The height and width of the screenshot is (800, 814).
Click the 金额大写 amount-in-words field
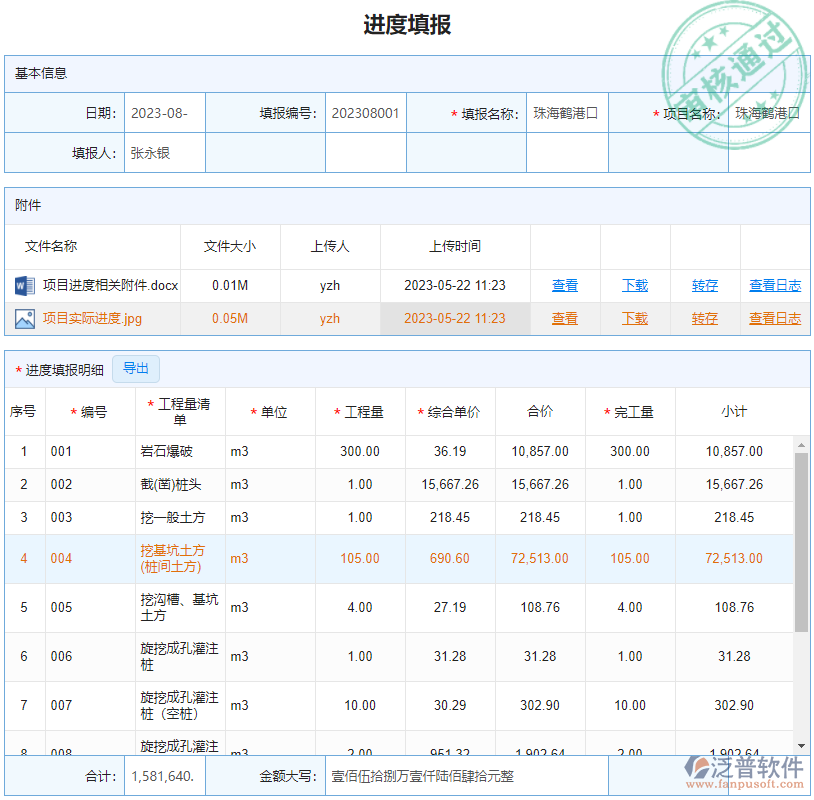tap(420, 775)
